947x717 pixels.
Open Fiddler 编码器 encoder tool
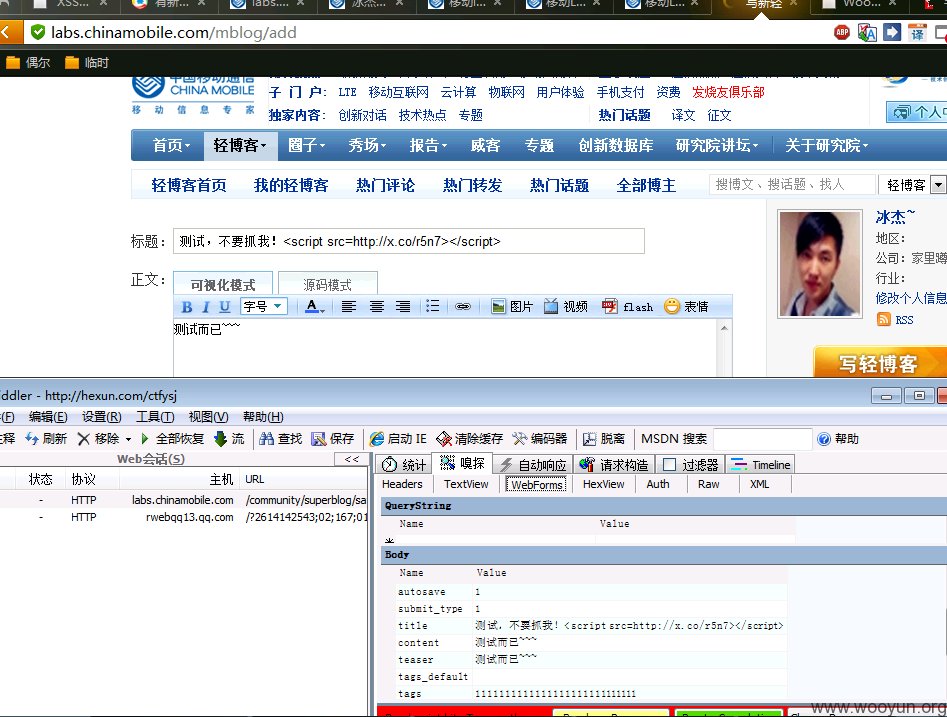[x=540, y=439]
